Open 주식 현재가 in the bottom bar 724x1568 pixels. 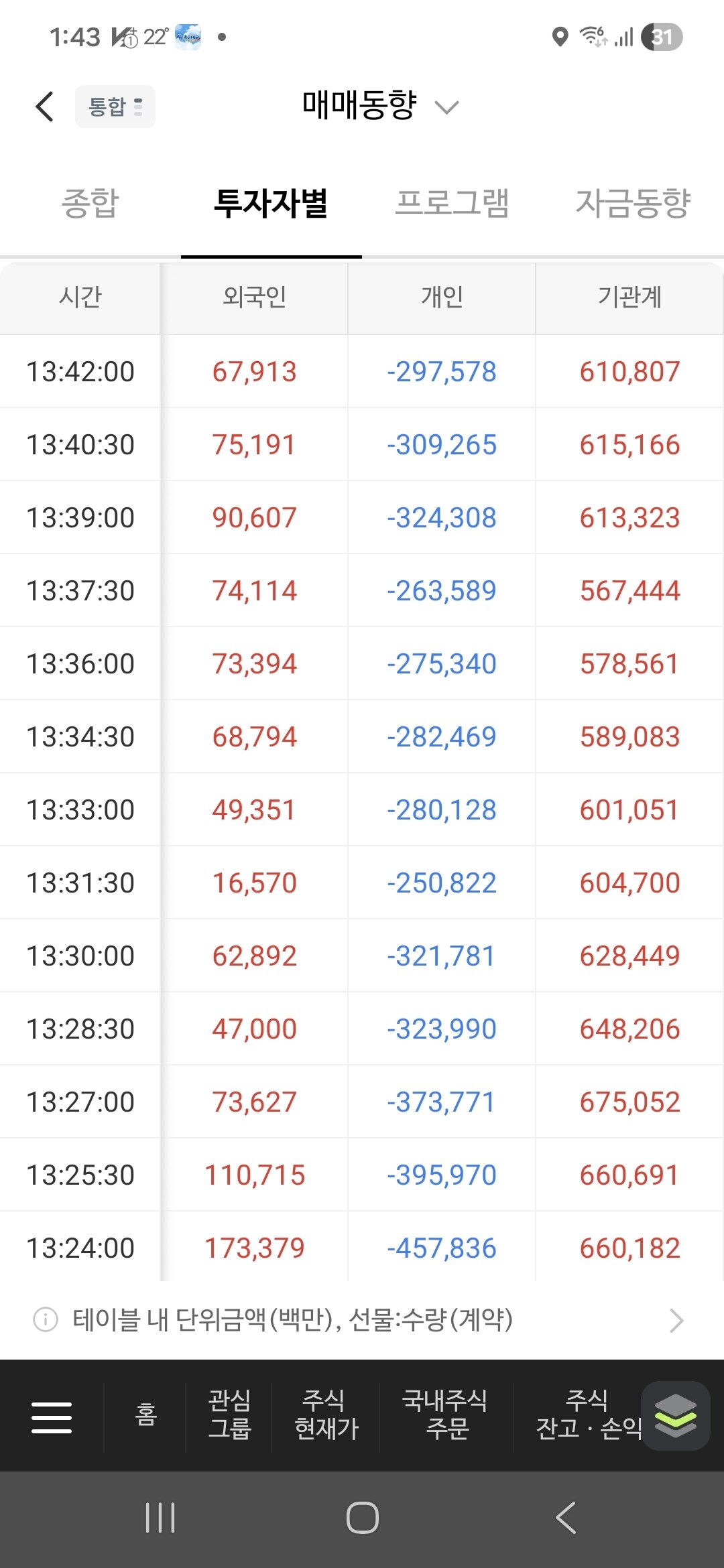point(326,1415)
